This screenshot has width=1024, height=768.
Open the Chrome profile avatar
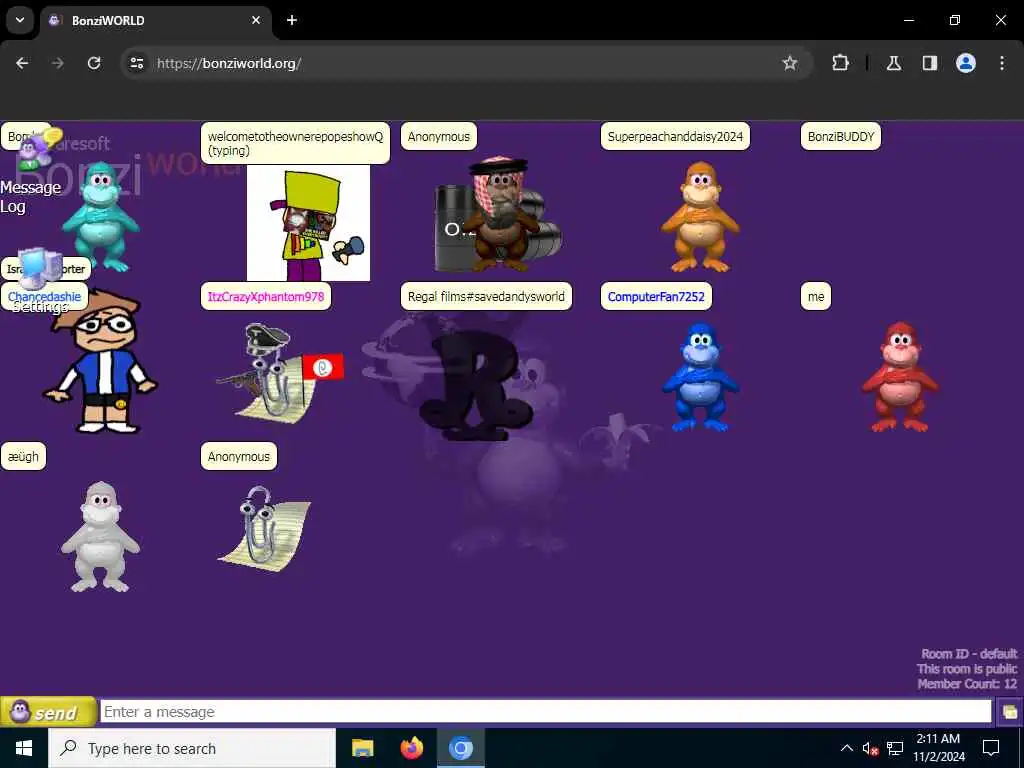966,63
